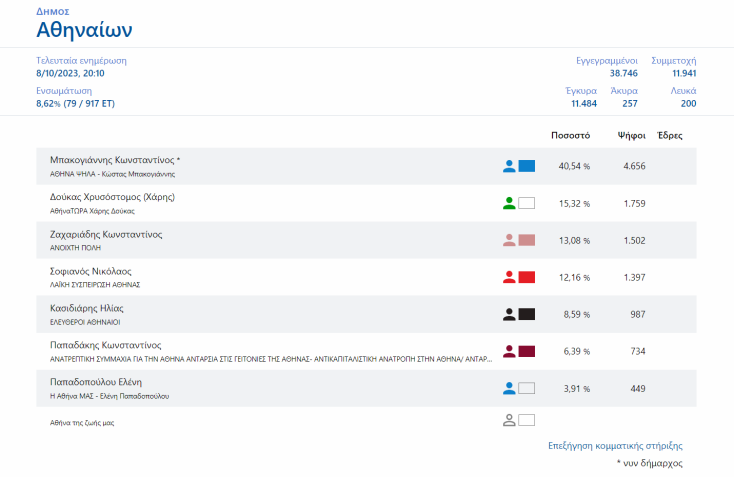
Task: Click blue color box for Μπακογιάννης
Action: [527, 166]
